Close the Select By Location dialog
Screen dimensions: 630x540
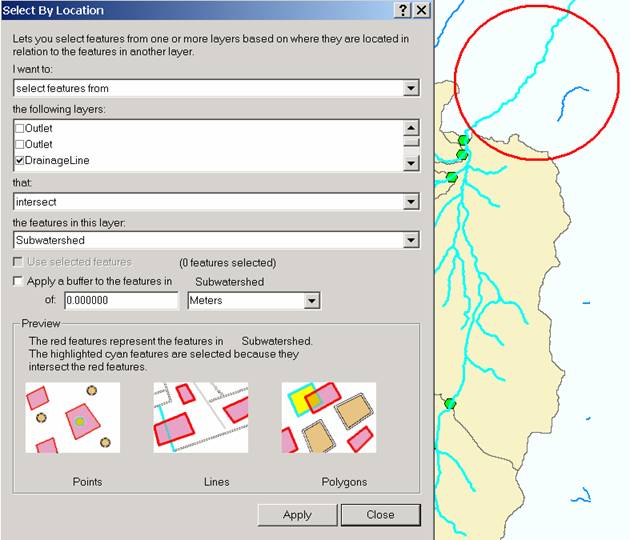click(x=421, y=10)
